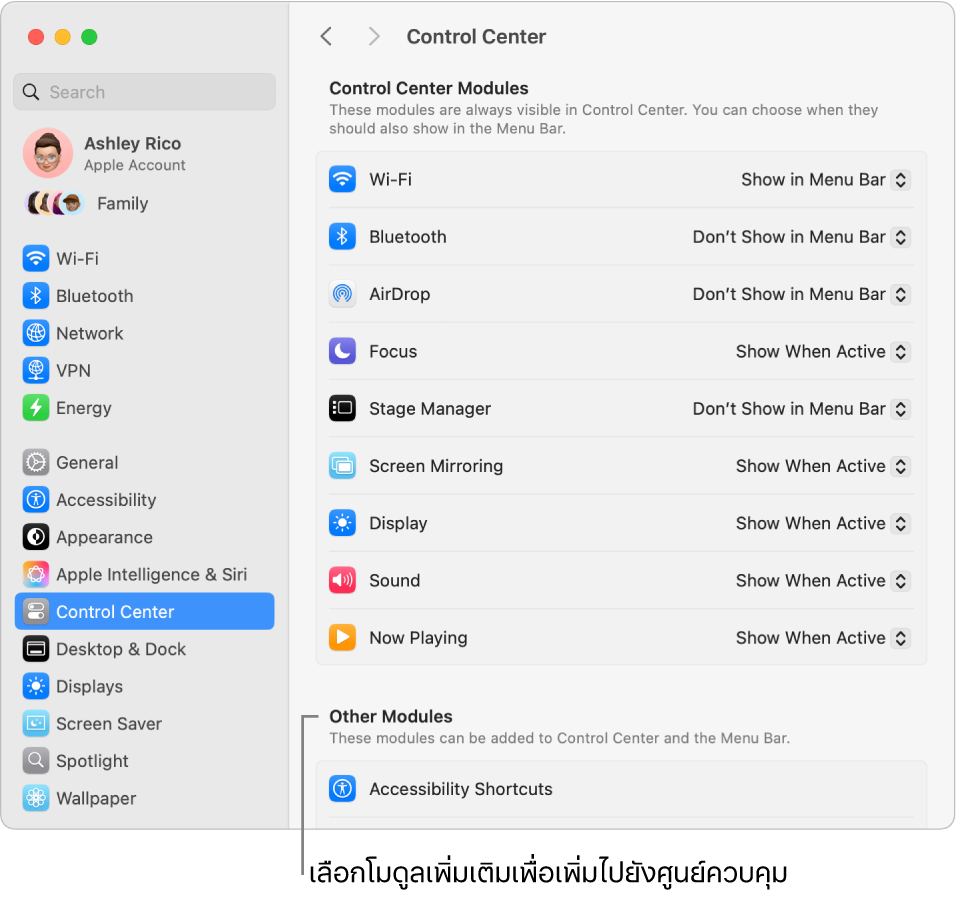Click the AirDrop module icon
Image resolution: width=958 pixels, height=904 pixels.
342,294
